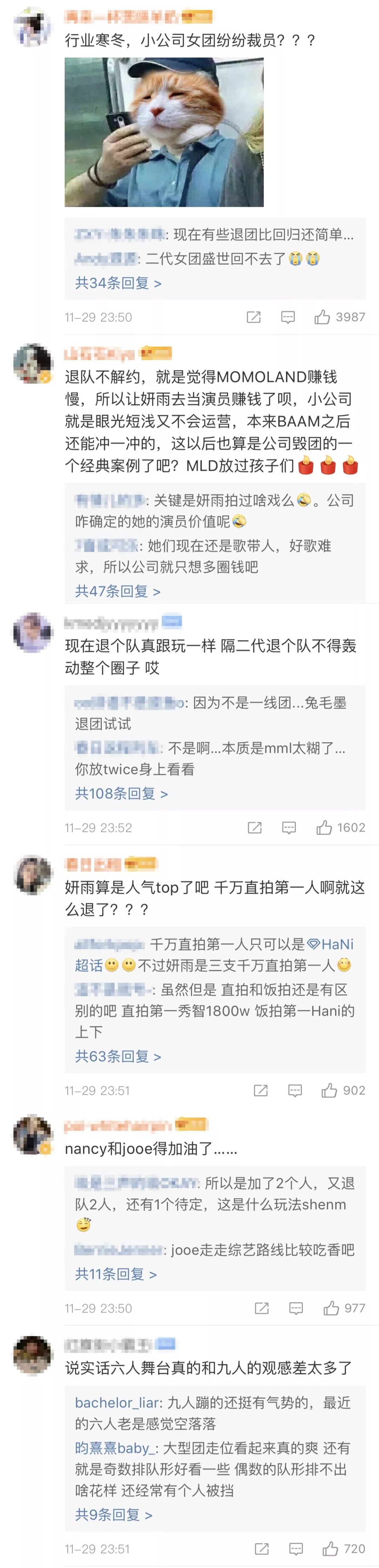Show all 共63条回复 replies
This screenshot has width=379, height=1568.
118,1056
